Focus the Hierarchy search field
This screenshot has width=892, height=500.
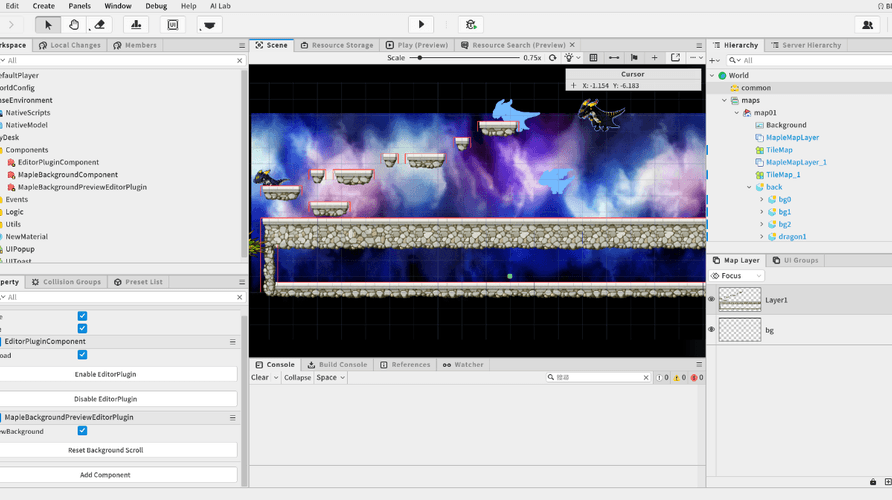tap(808, 60)
